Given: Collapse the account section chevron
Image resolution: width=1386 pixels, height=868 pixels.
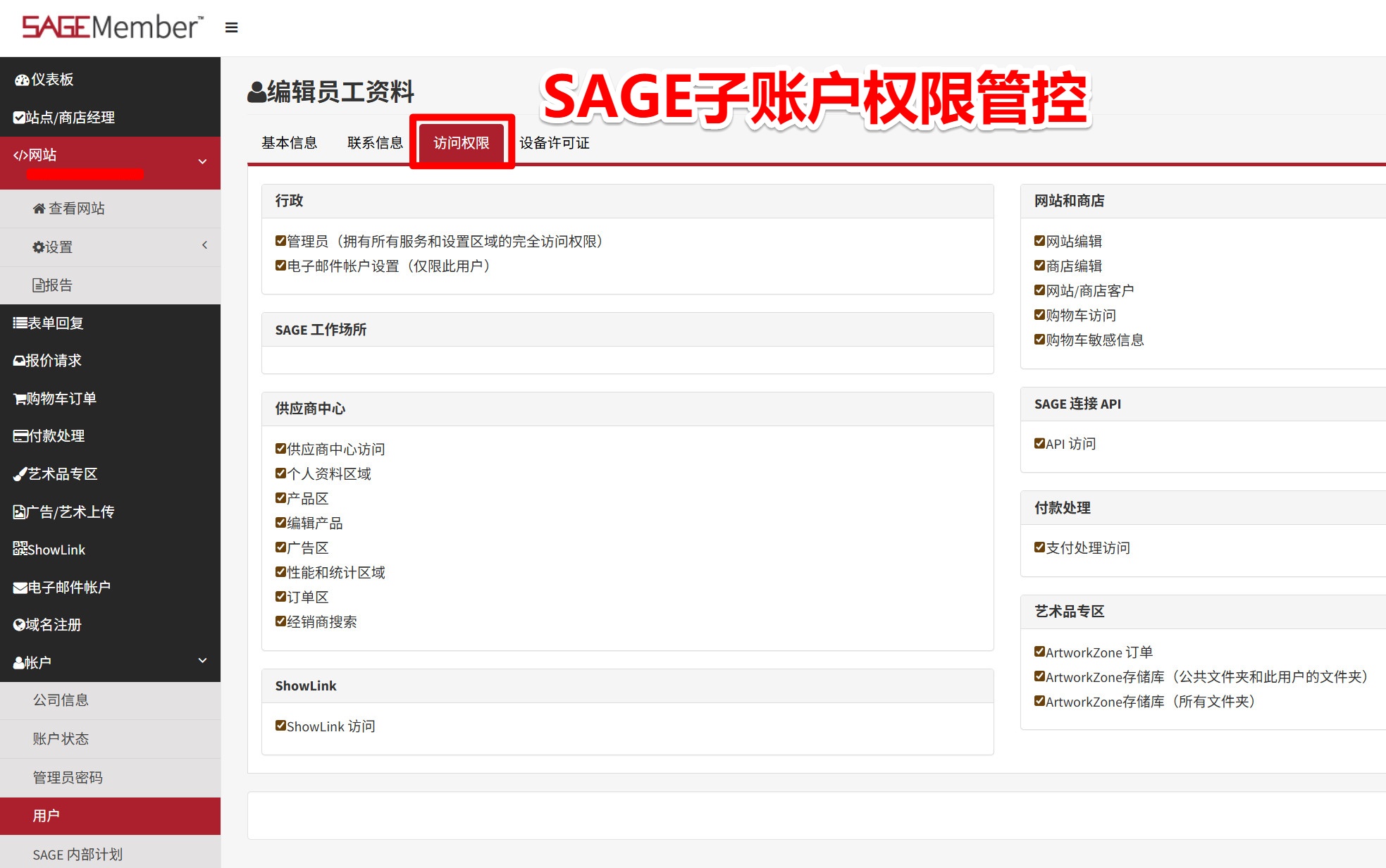Looking at the screenshot, I should [202, 660].
